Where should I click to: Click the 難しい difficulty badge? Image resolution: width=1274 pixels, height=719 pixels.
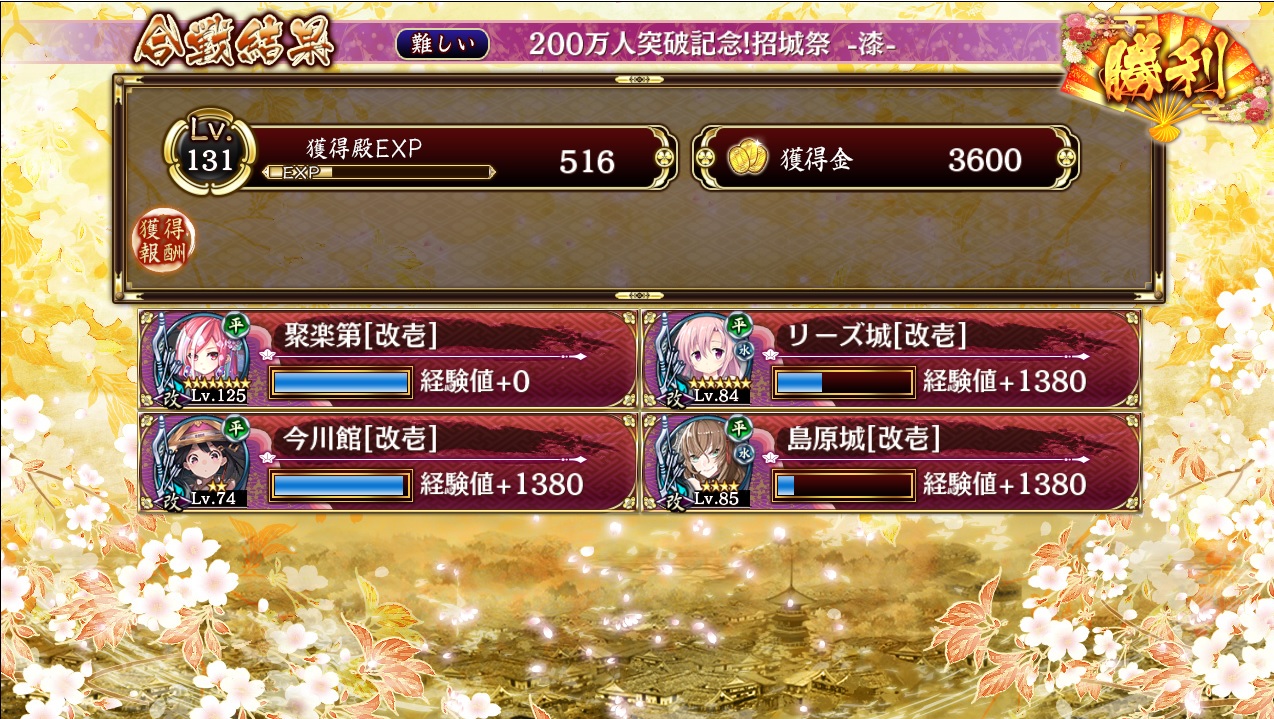(443, 43)
